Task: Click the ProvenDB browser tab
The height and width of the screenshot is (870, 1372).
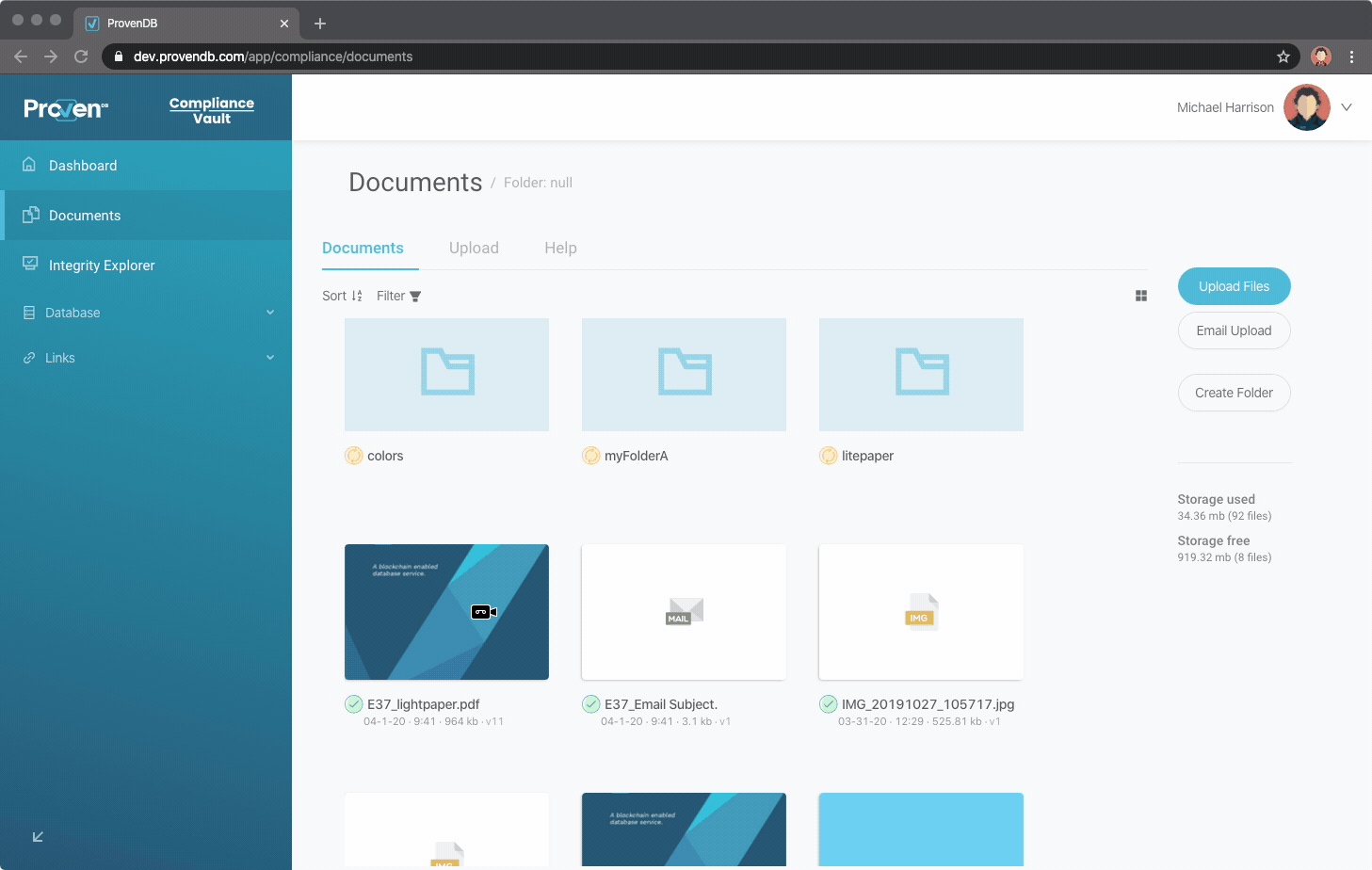Action: (186, 24)
